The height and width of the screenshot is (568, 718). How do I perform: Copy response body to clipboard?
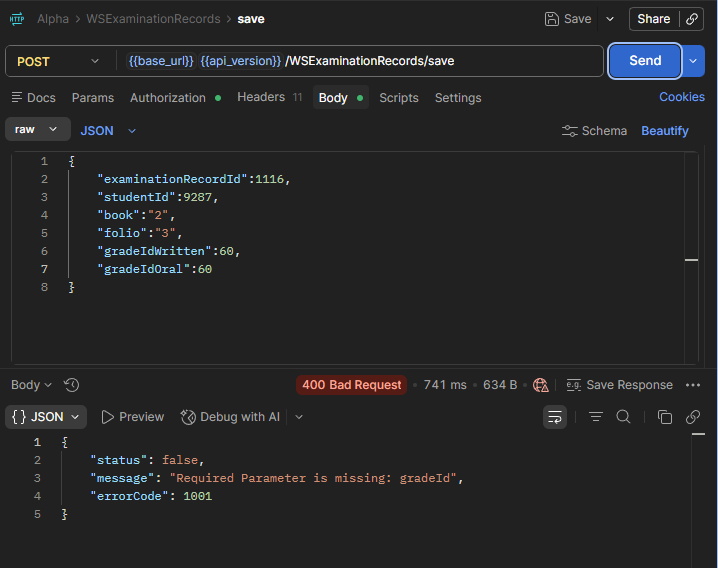pos(664,417)
